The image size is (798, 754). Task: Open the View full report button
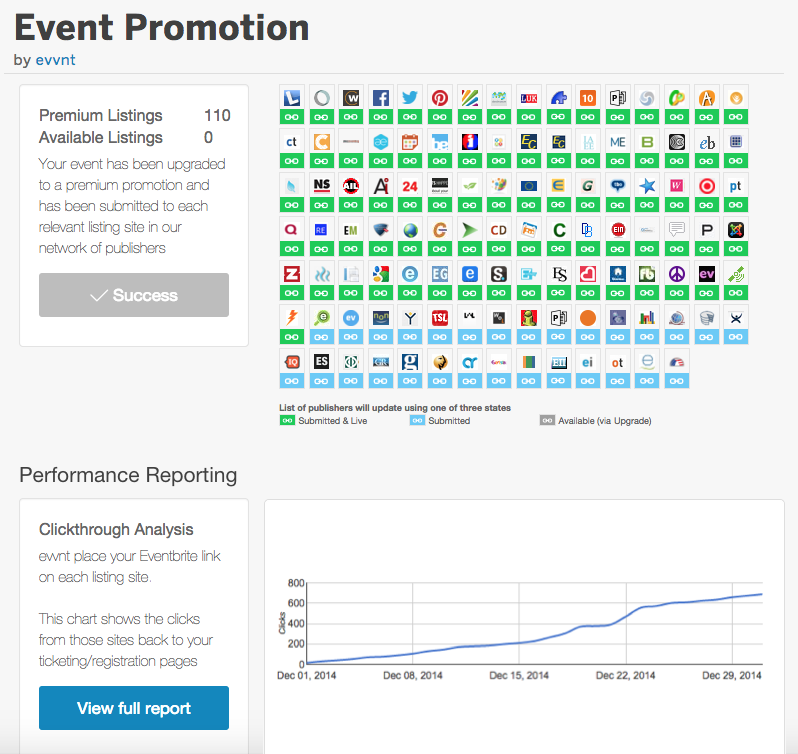134,708
